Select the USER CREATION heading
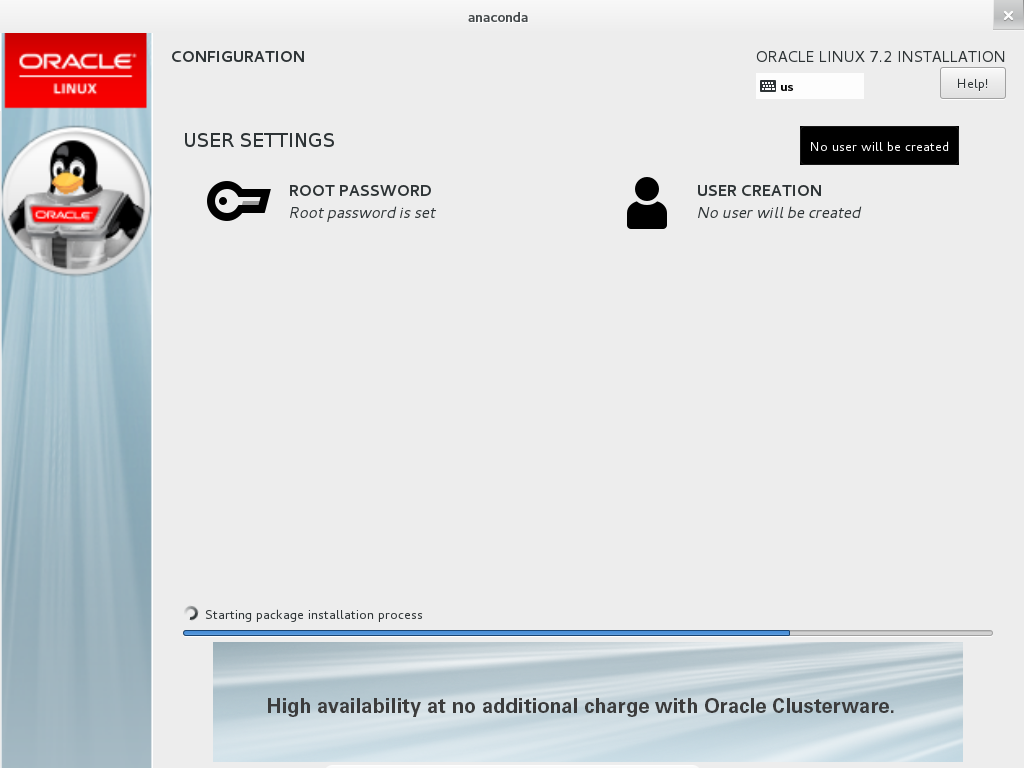Image resolution: width=1024 pixels, height=768 pixels. click(759, 191)
